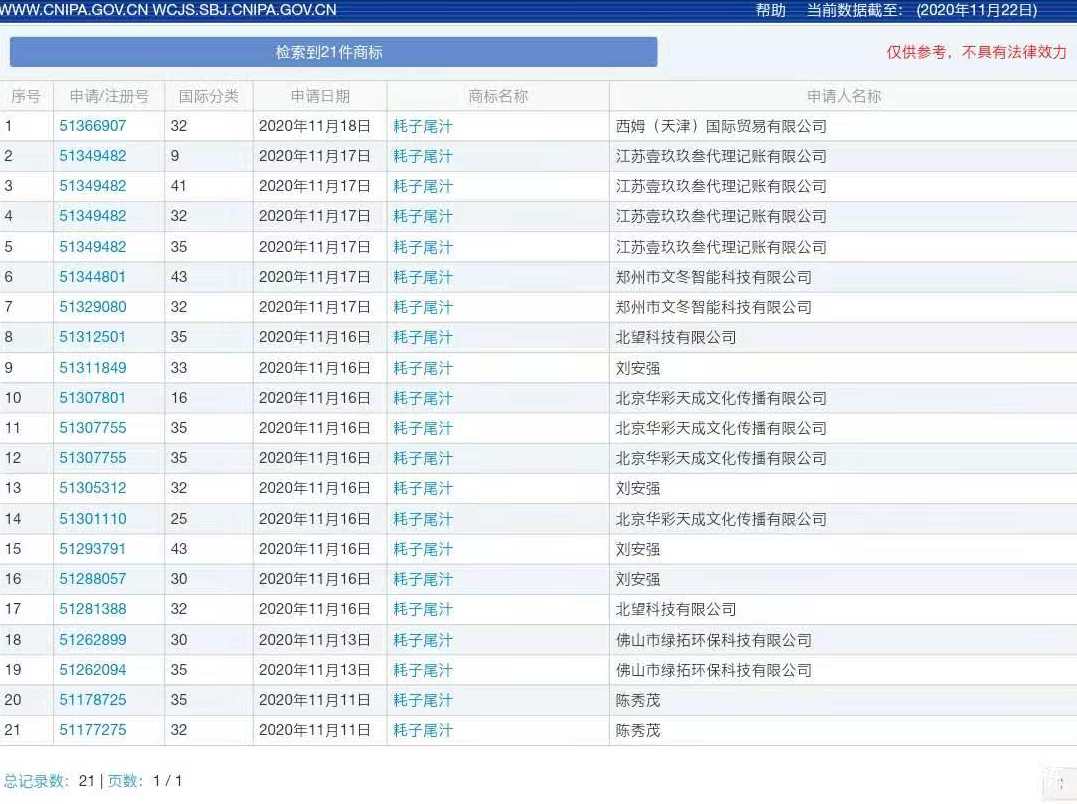Open 耗子尾汁 trademark name in row 6

pyautogui.click(x=423, y=277)
